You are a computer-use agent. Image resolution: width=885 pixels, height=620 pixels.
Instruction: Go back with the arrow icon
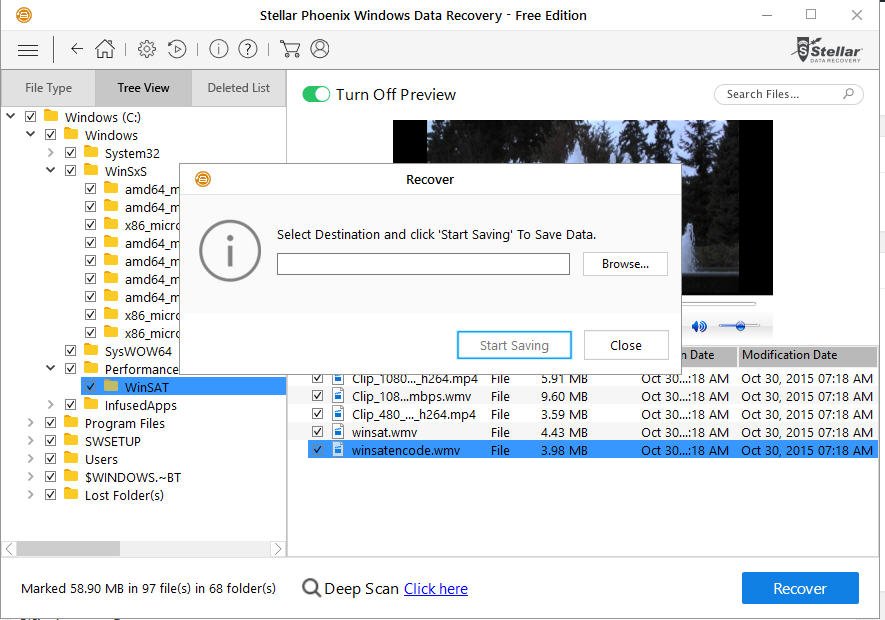coord(77,49)
